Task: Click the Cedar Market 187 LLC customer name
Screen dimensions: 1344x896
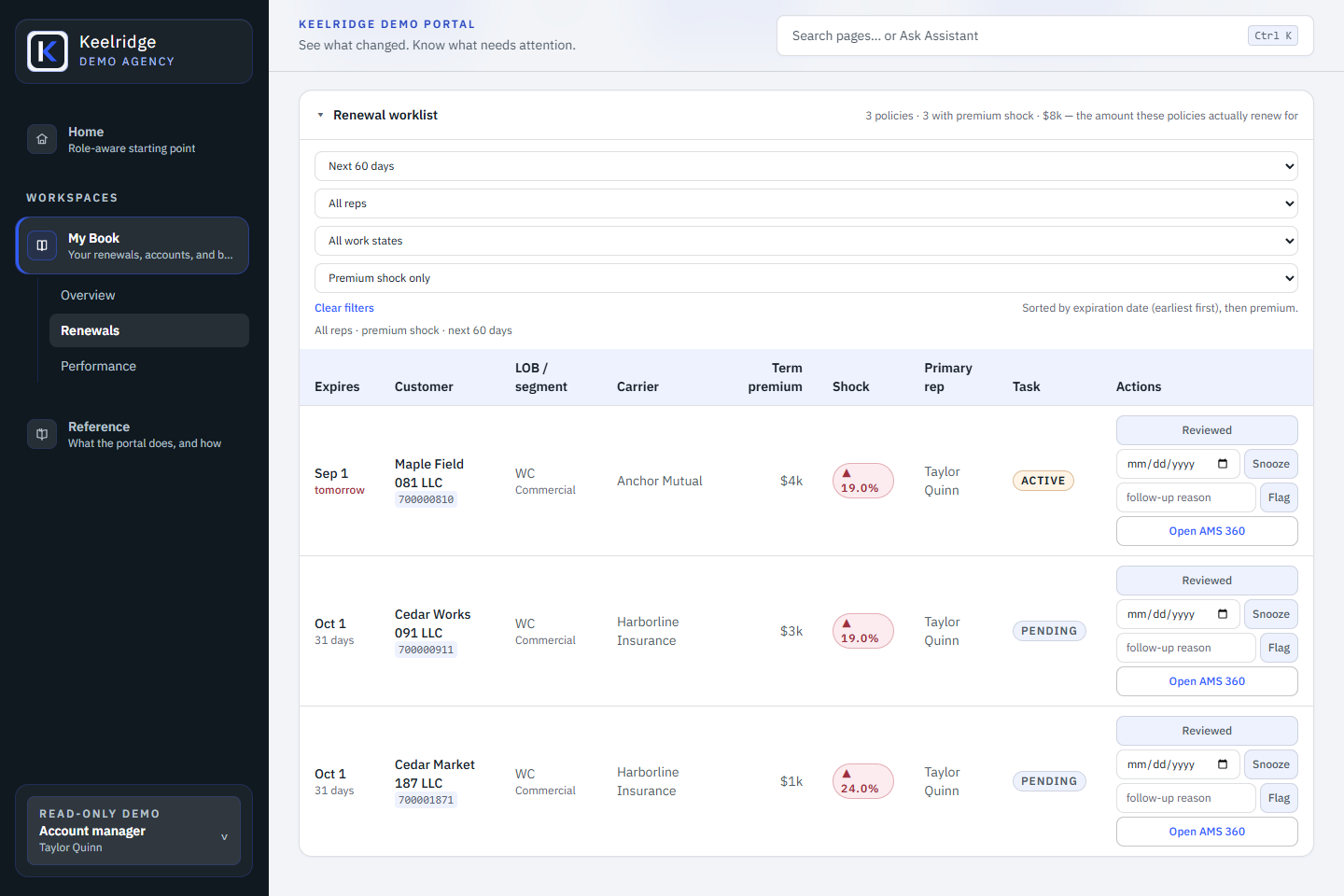Action: click(435, 774)
